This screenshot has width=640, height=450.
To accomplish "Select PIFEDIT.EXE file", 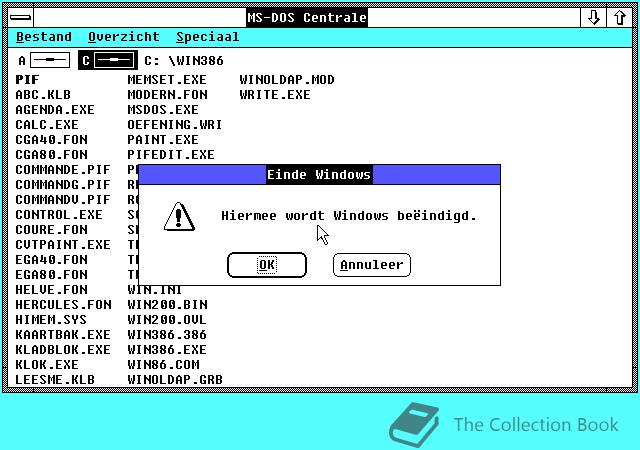I will 171,155.
